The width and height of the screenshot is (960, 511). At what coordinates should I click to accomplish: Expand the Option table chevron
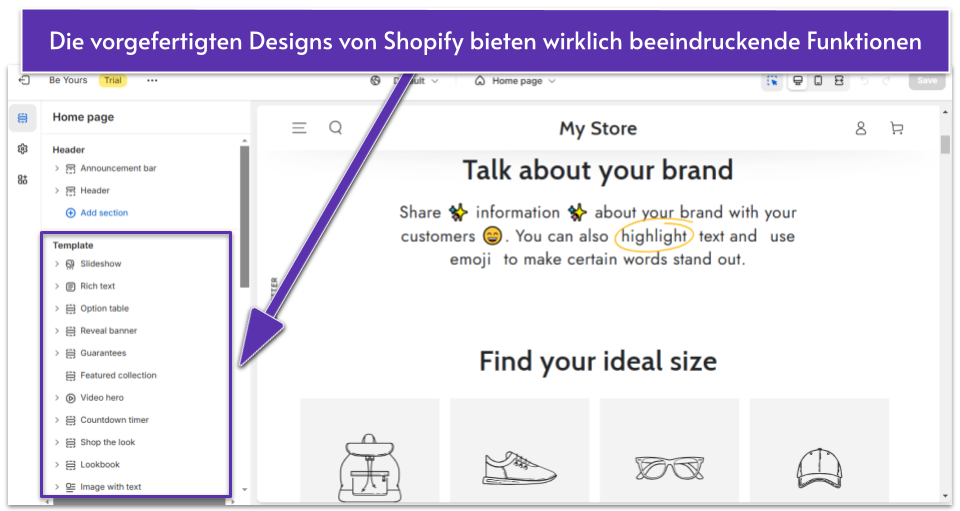pyautogui.click(x=57, y=308)
